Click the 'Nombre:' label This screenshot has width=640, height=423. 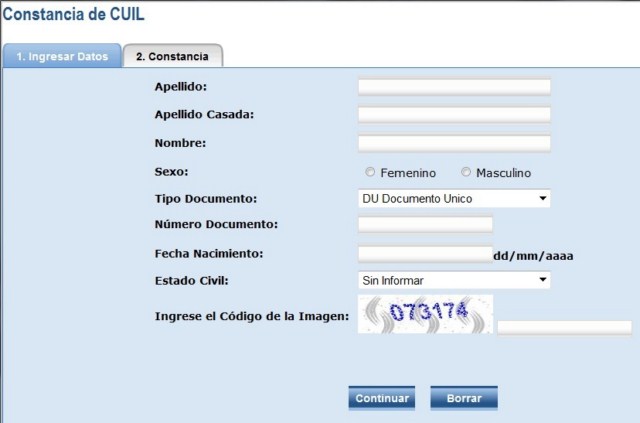coord(180,143)
